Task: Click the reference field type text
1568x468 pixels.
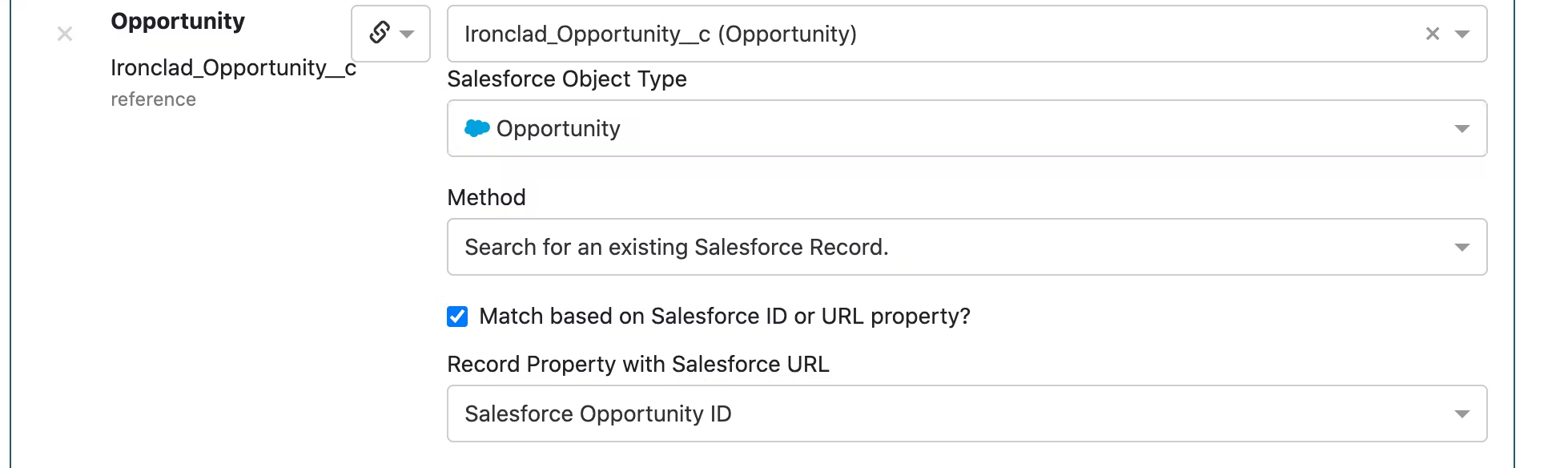Action: [153, 99]
